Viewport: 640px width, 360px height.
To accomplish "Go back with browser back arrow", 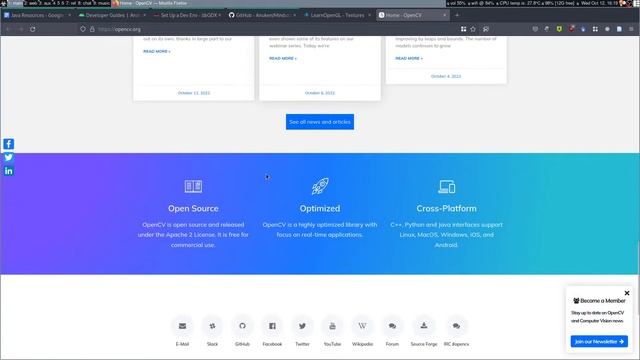I will tap(8, 29).
